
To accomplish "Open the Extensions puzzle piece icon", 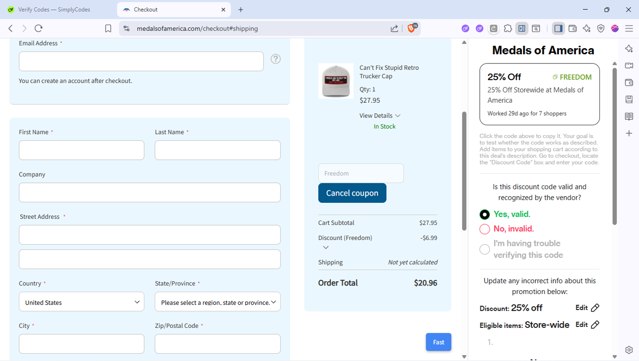I will click(507, 29).
